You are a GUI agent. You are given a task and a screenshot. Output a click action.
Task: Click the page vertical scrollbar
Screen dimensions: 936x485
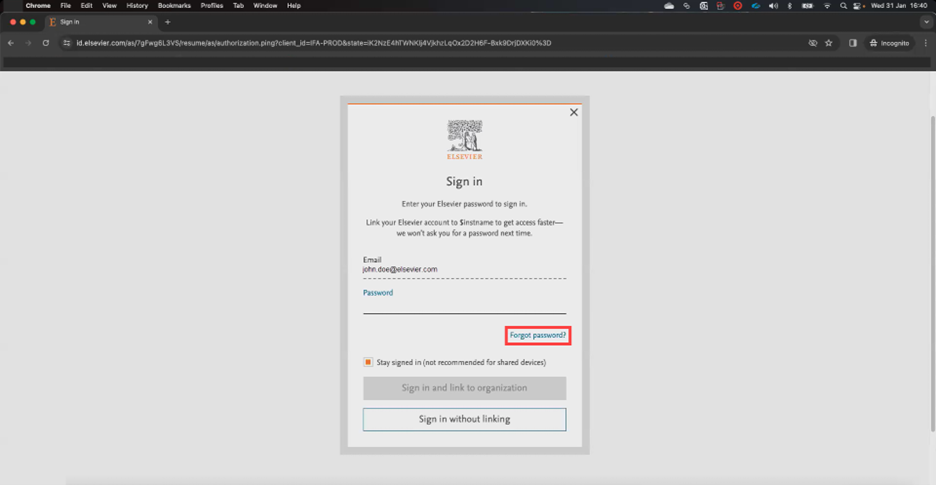coord(932,272)
